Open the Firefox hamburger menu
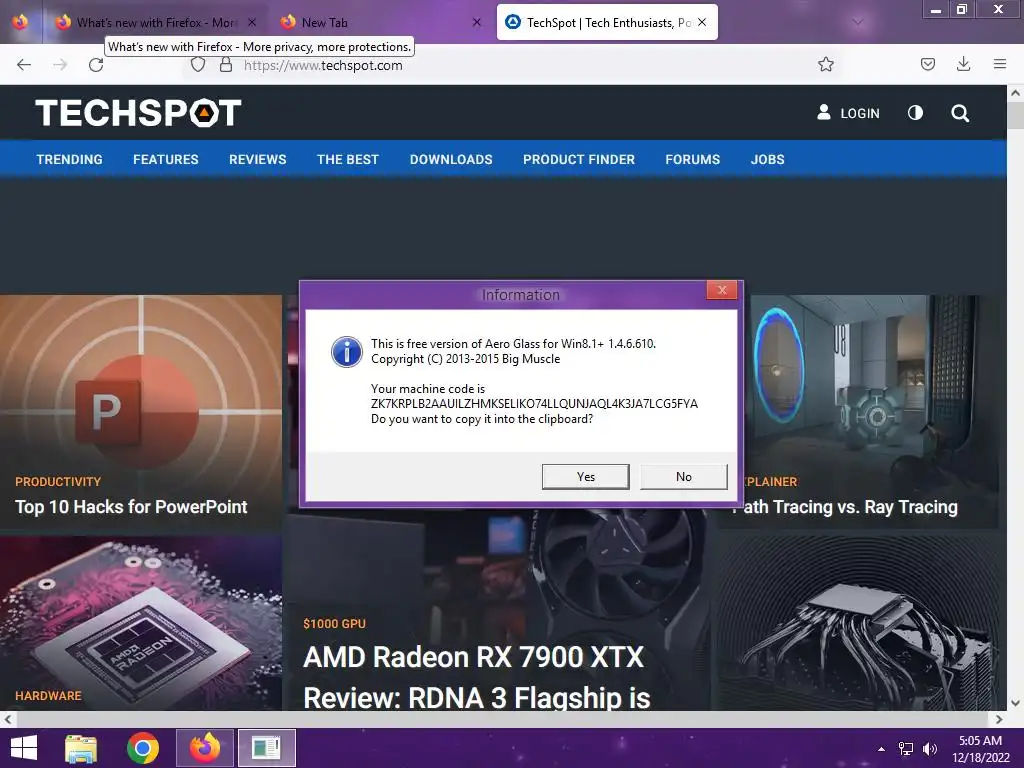This screenshot has height=768, width=1024. [999, 64]
